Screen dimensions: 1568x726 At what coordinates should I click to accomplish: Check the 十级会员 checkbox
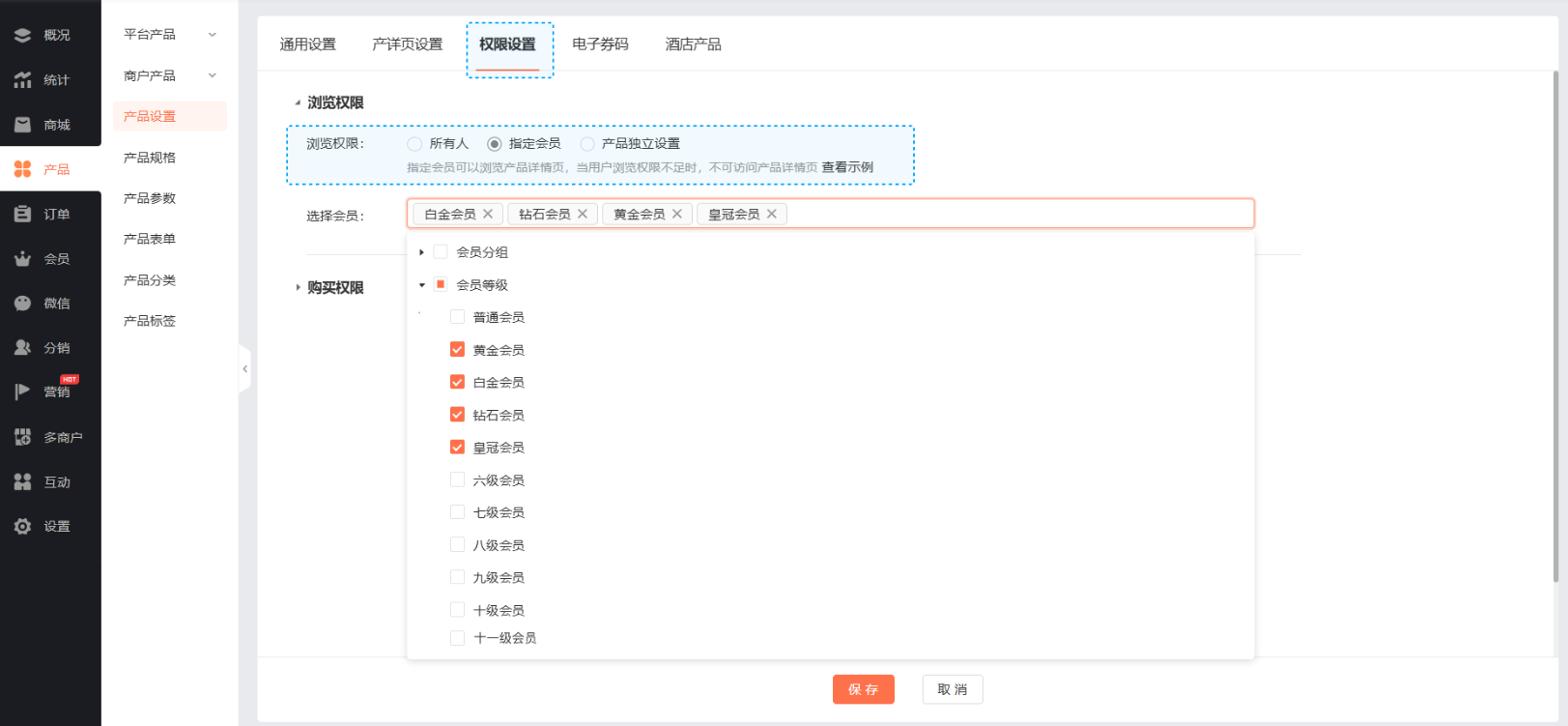[458, 609]
